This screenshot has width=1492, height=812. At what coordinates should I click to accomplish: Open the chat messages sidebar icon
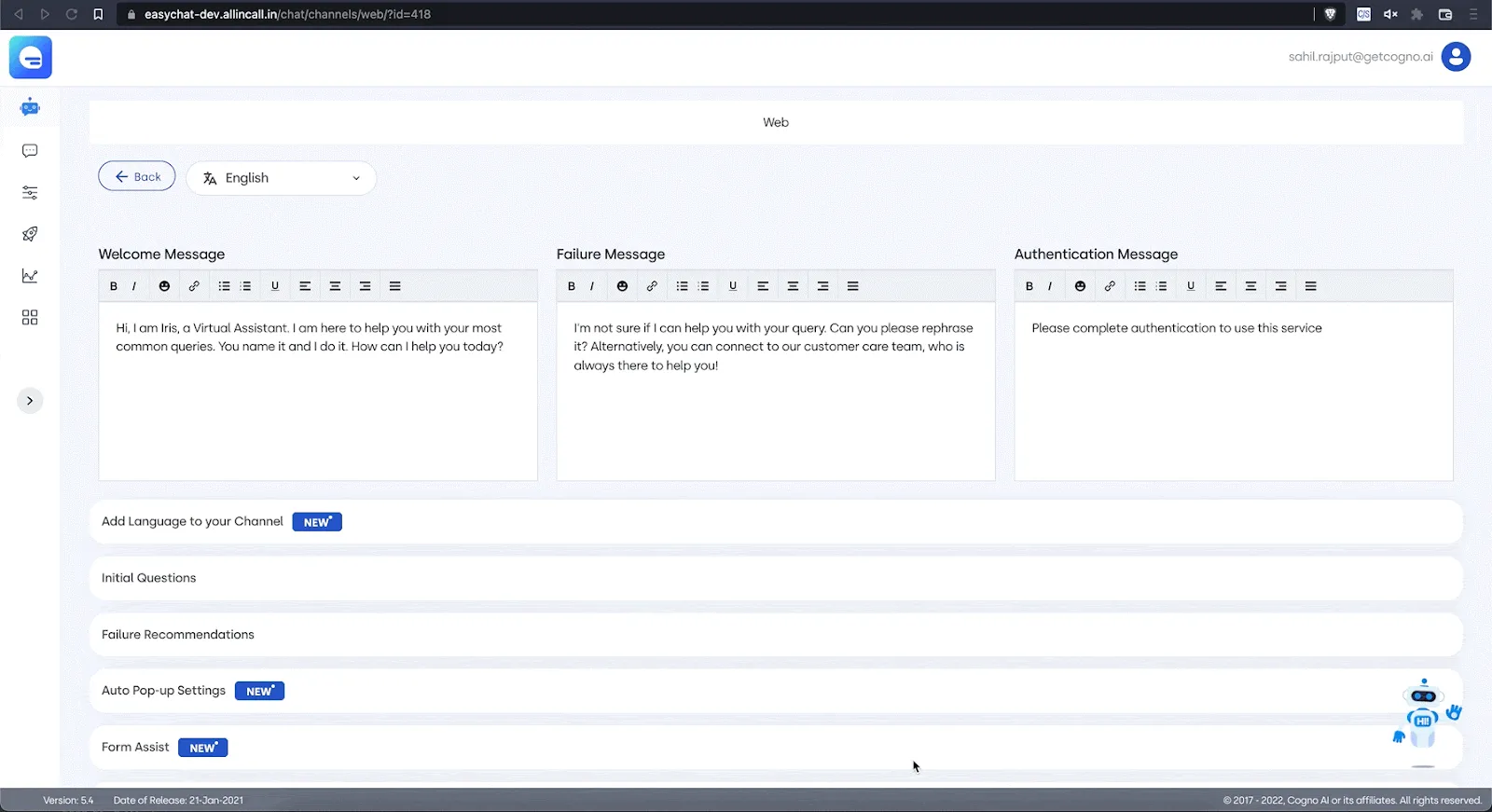(30, 150)
